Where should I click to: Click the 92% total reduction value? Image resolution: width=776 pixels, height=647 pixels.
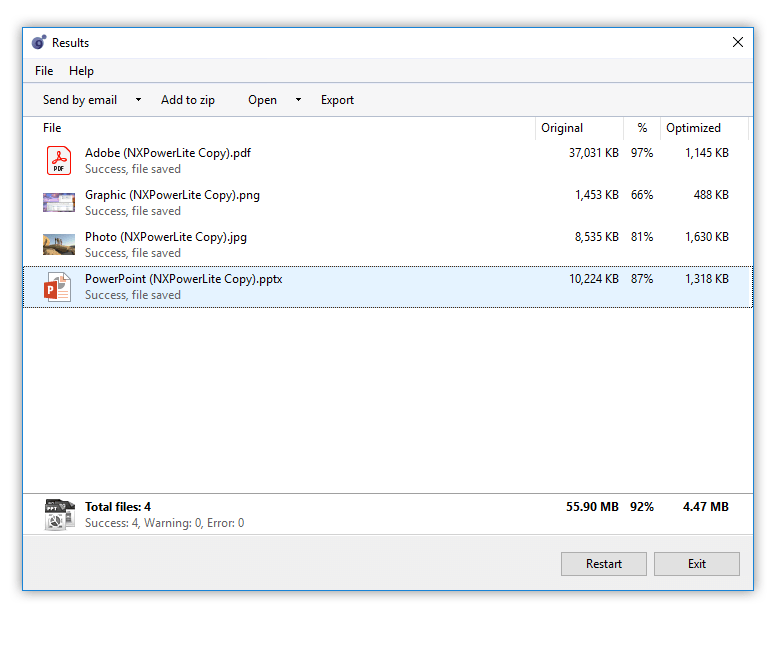click(x=642, y=507)
